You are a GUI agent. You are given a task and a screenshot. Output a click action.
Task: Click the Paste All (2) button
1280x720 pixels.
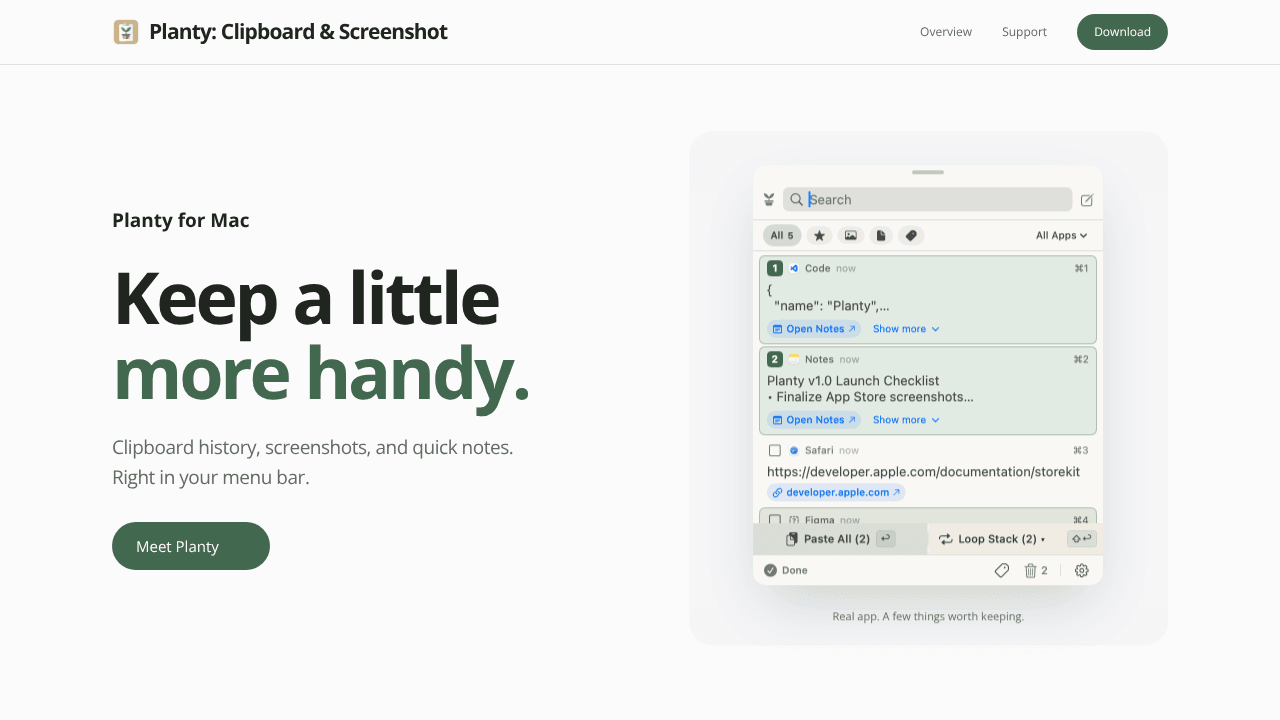coord(840,539)
